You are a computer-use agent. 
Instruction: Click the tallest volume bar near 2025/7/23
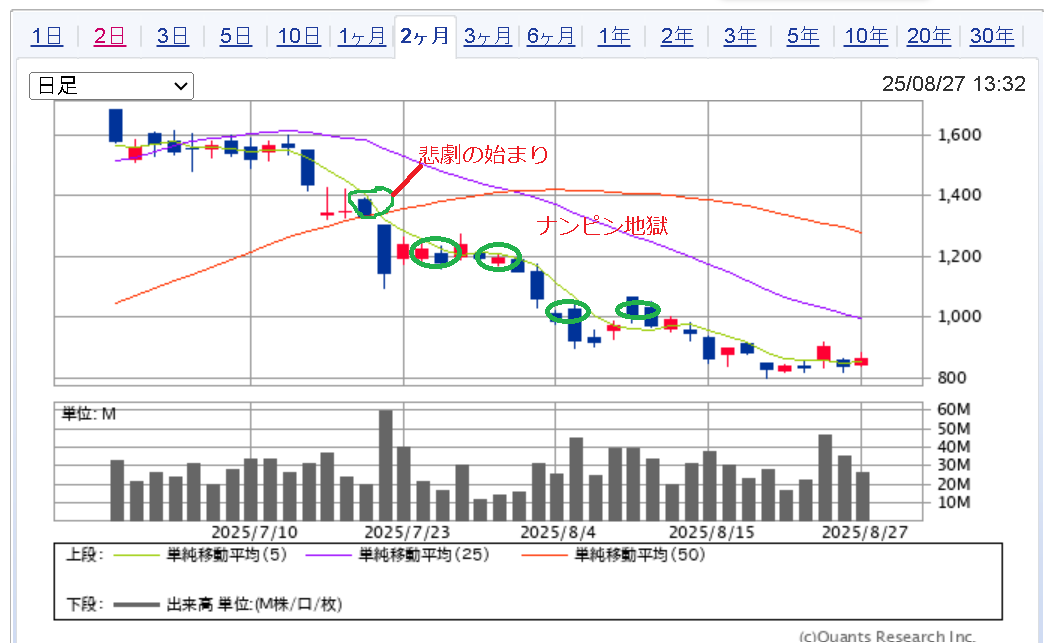[x=385, y=465]
